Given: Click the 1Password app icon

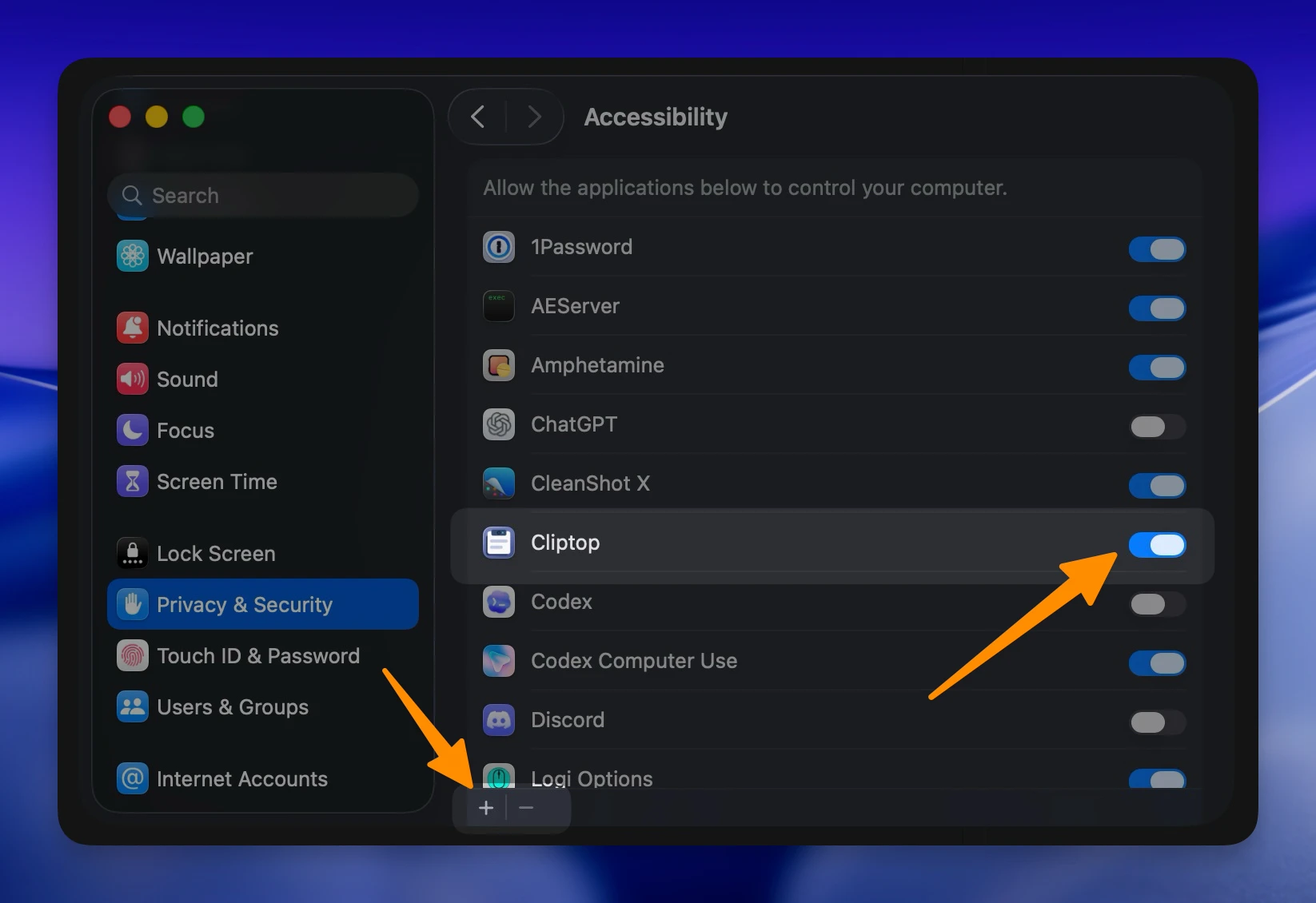Looking at the screenshot, I should pos(499,247).
